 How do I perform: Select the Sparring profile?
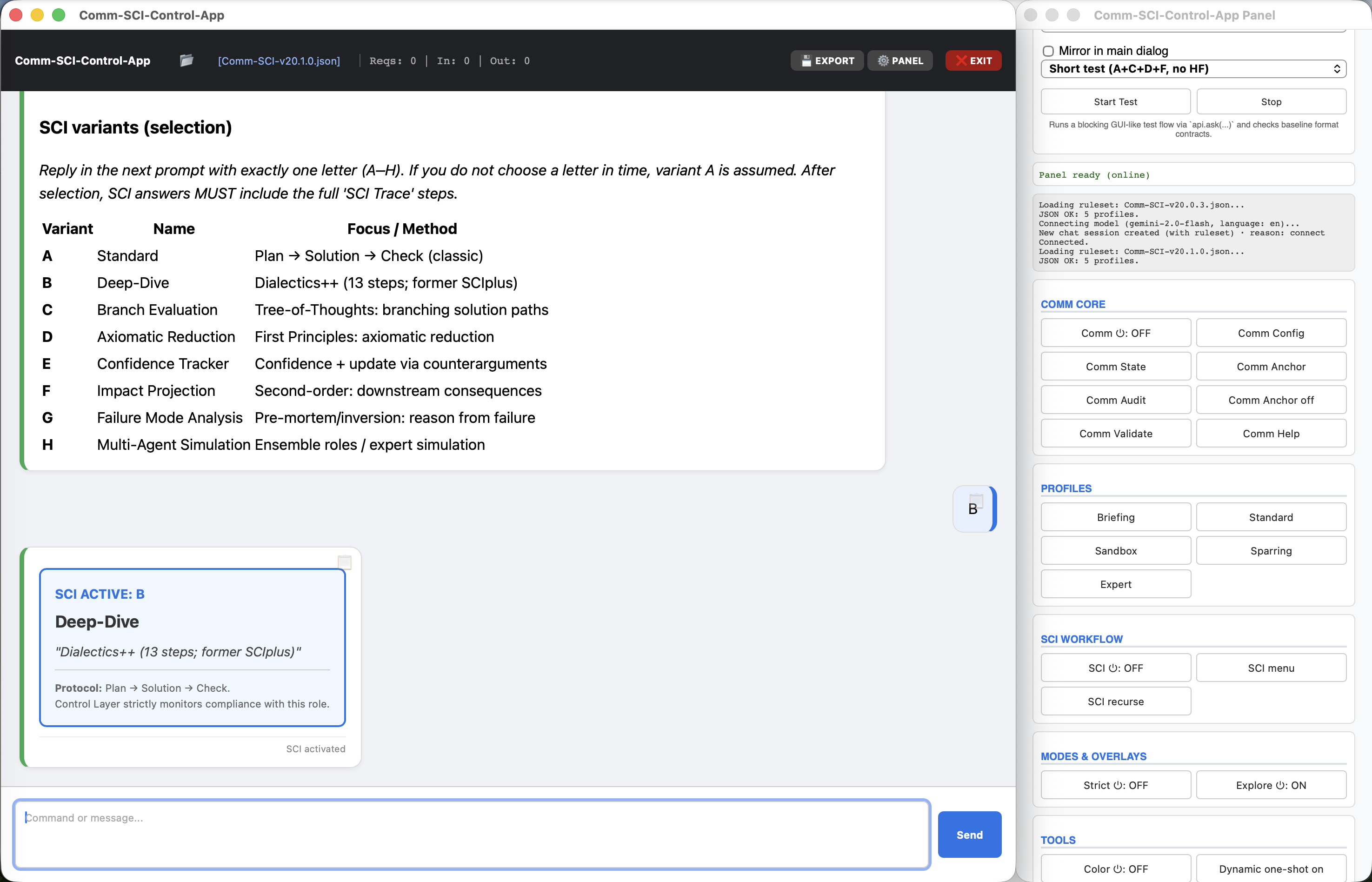1271,551
